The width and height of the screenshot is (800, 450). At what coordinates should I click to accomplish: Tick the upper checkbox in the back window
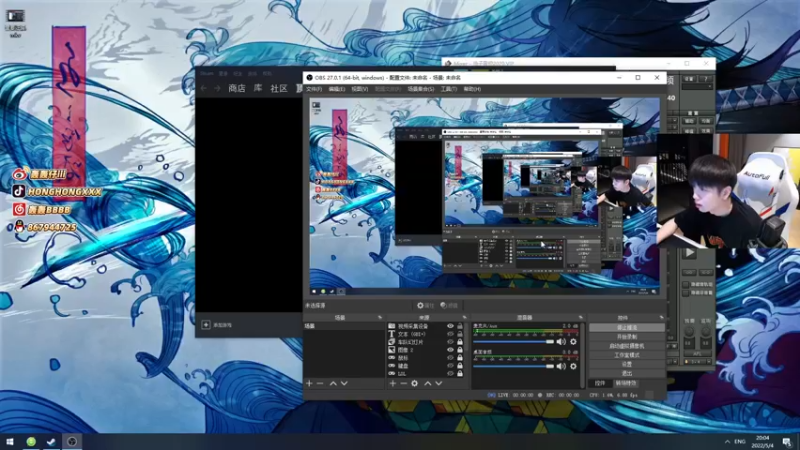tap(686, 284)
